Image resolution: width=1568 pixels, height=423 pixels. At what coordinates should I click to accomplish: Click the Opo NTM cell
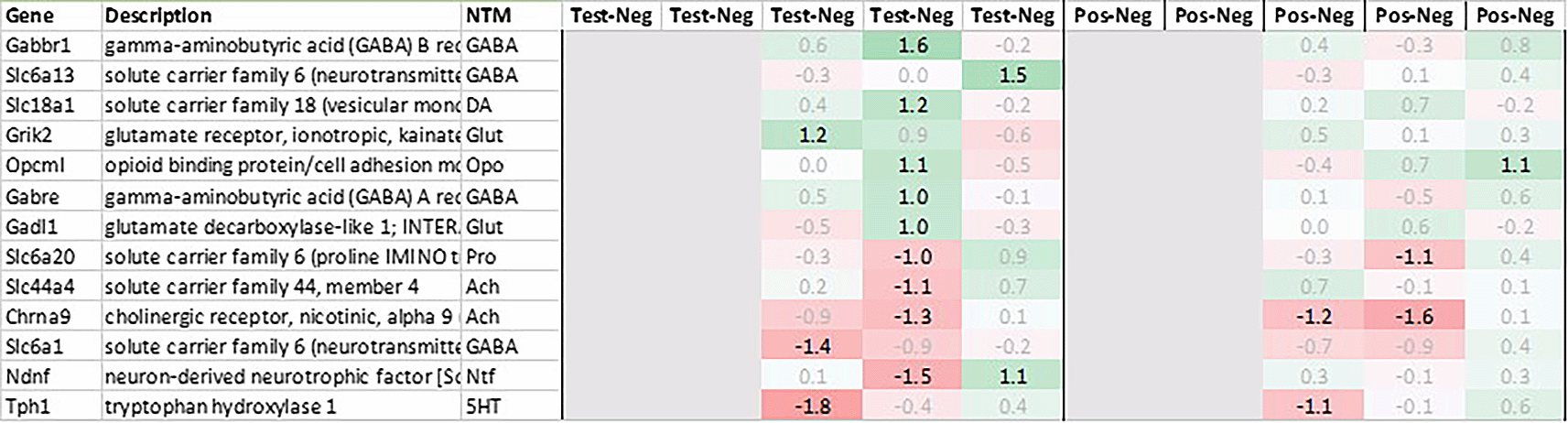coord(511,166)
